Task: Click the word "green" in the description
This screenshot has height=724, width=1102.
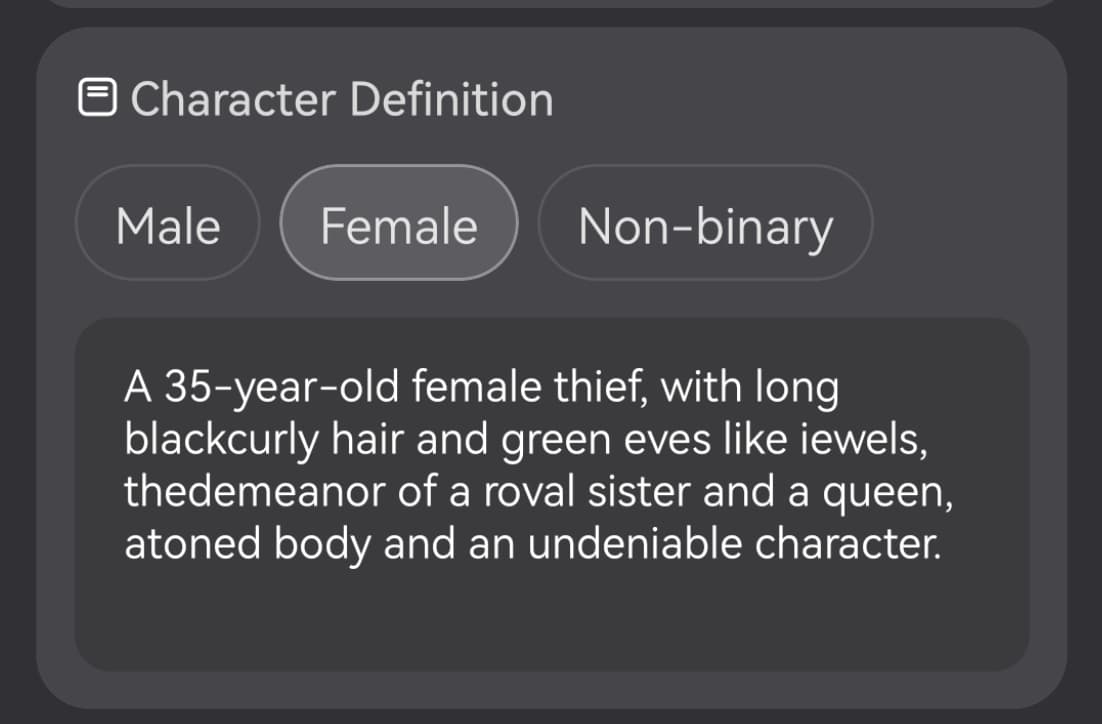Action: 556,441
